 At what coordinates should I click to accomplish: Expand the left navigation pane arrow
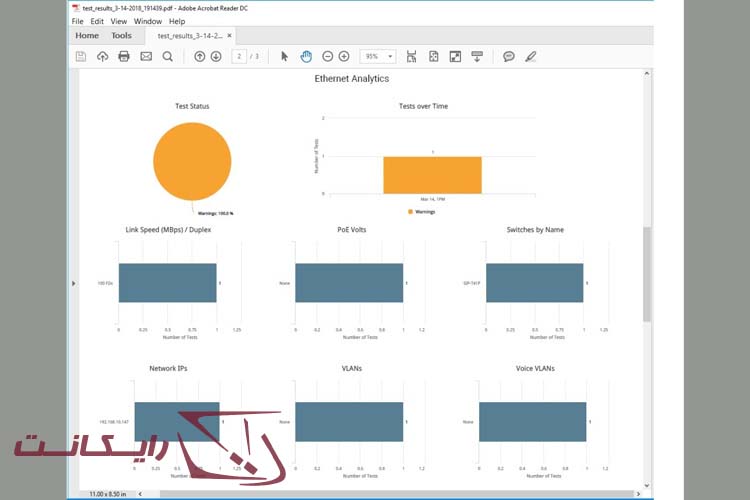click(73, 284)
